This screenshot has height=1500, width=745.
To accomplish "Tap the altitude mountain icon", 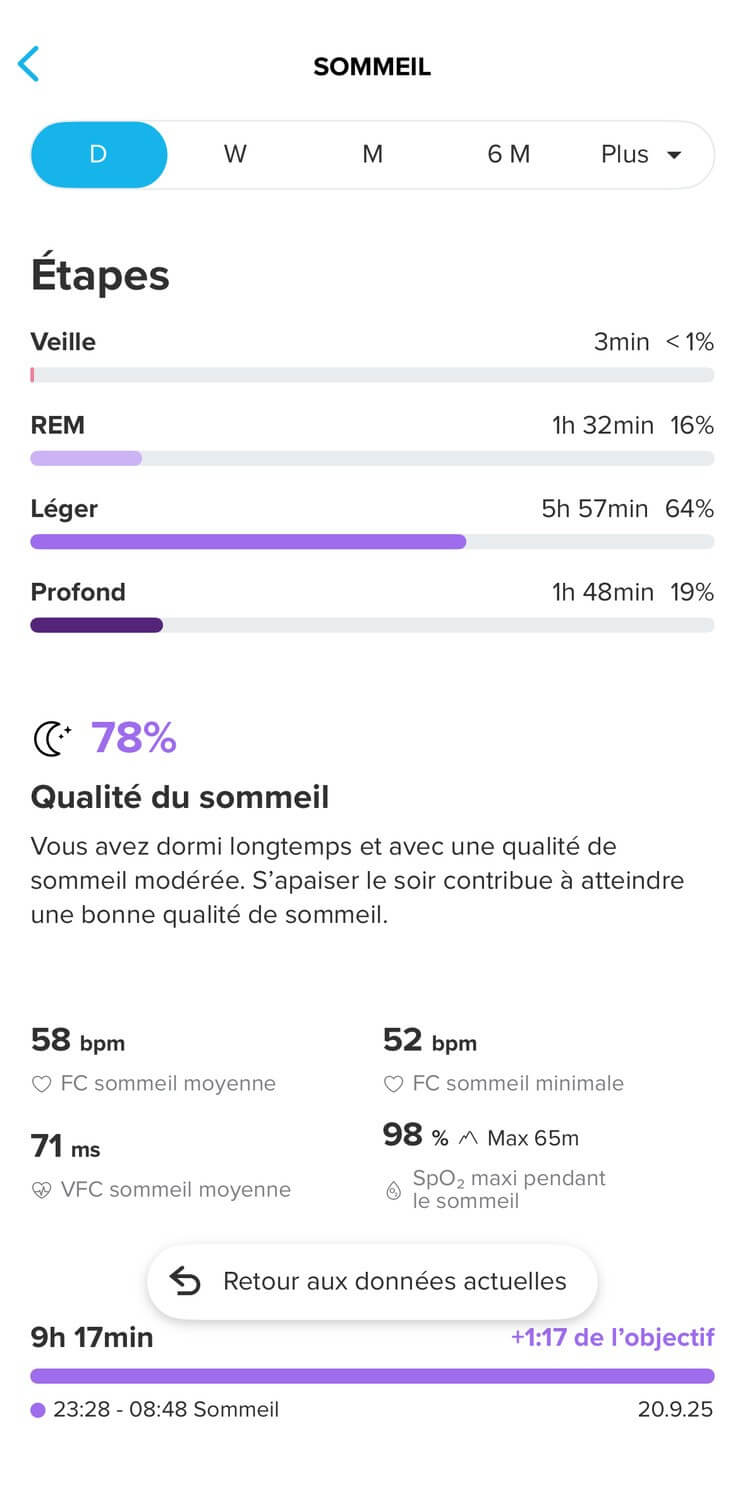I will pyautogui.click(x=468, y=1138).
